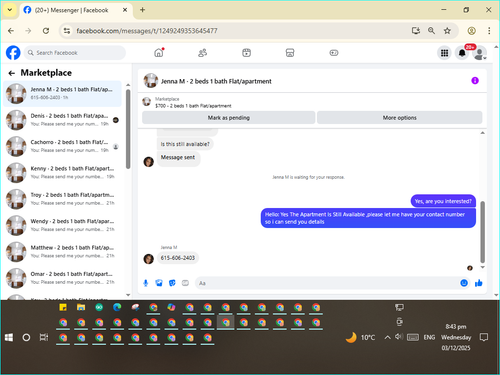This screenshot has height=375, width=500.
Task: Open Matthew conversation
Action: point(62,251)
